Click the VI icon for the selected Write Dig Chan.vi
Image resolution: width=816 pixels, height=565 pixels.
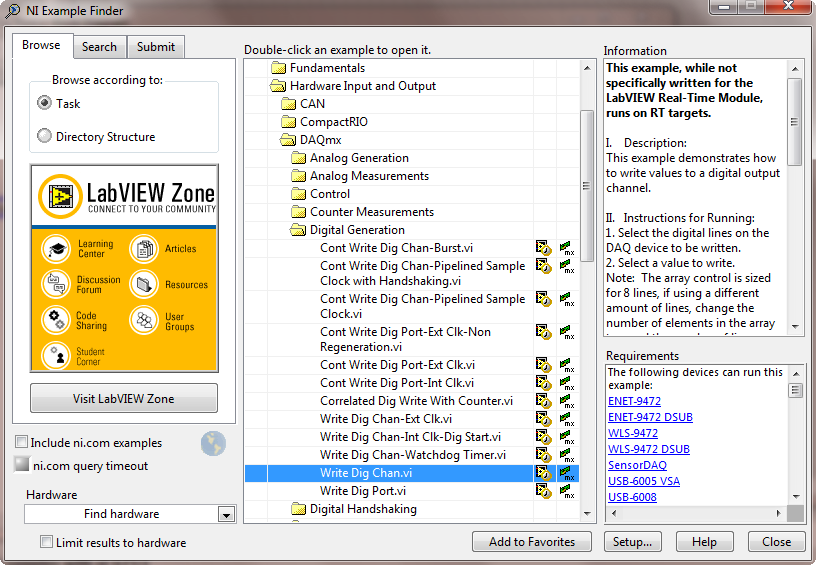pos(543,473)
